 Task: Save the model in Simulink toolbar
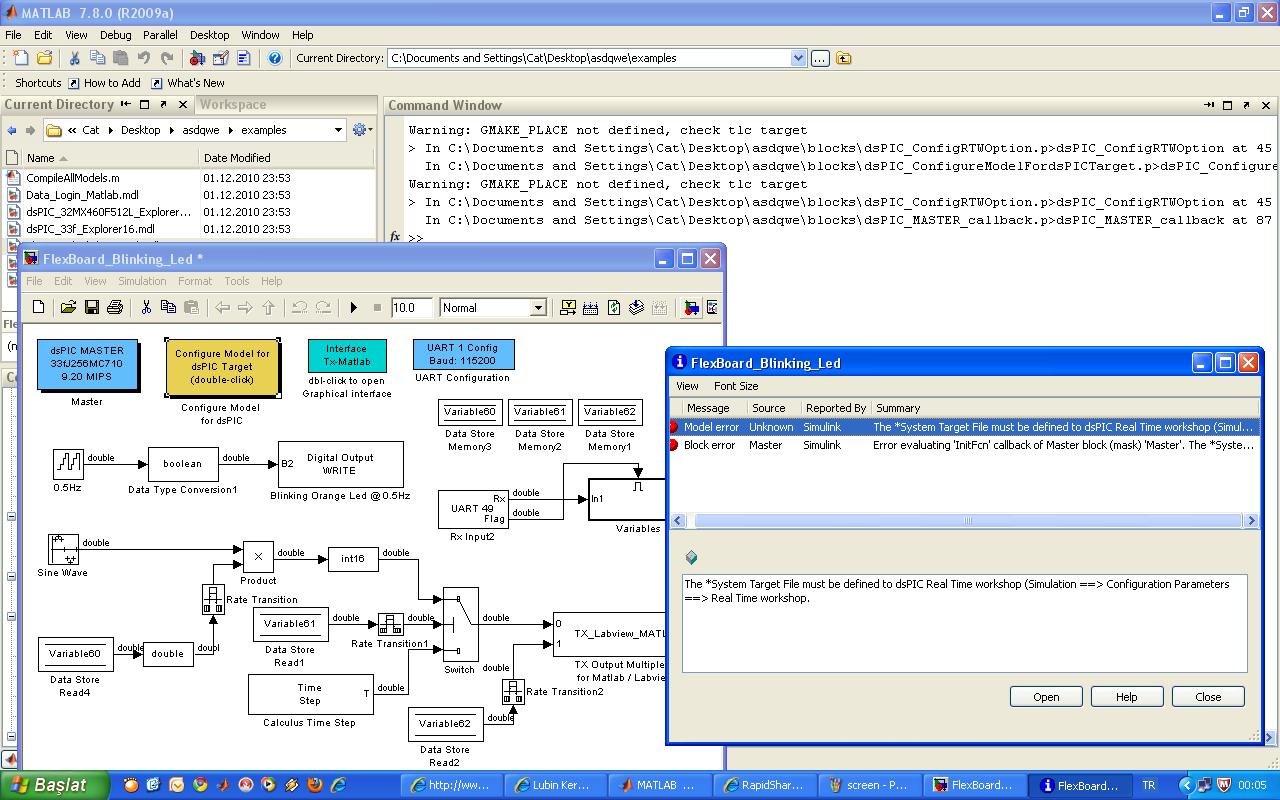pyautogui.click(x=91, y=308)
